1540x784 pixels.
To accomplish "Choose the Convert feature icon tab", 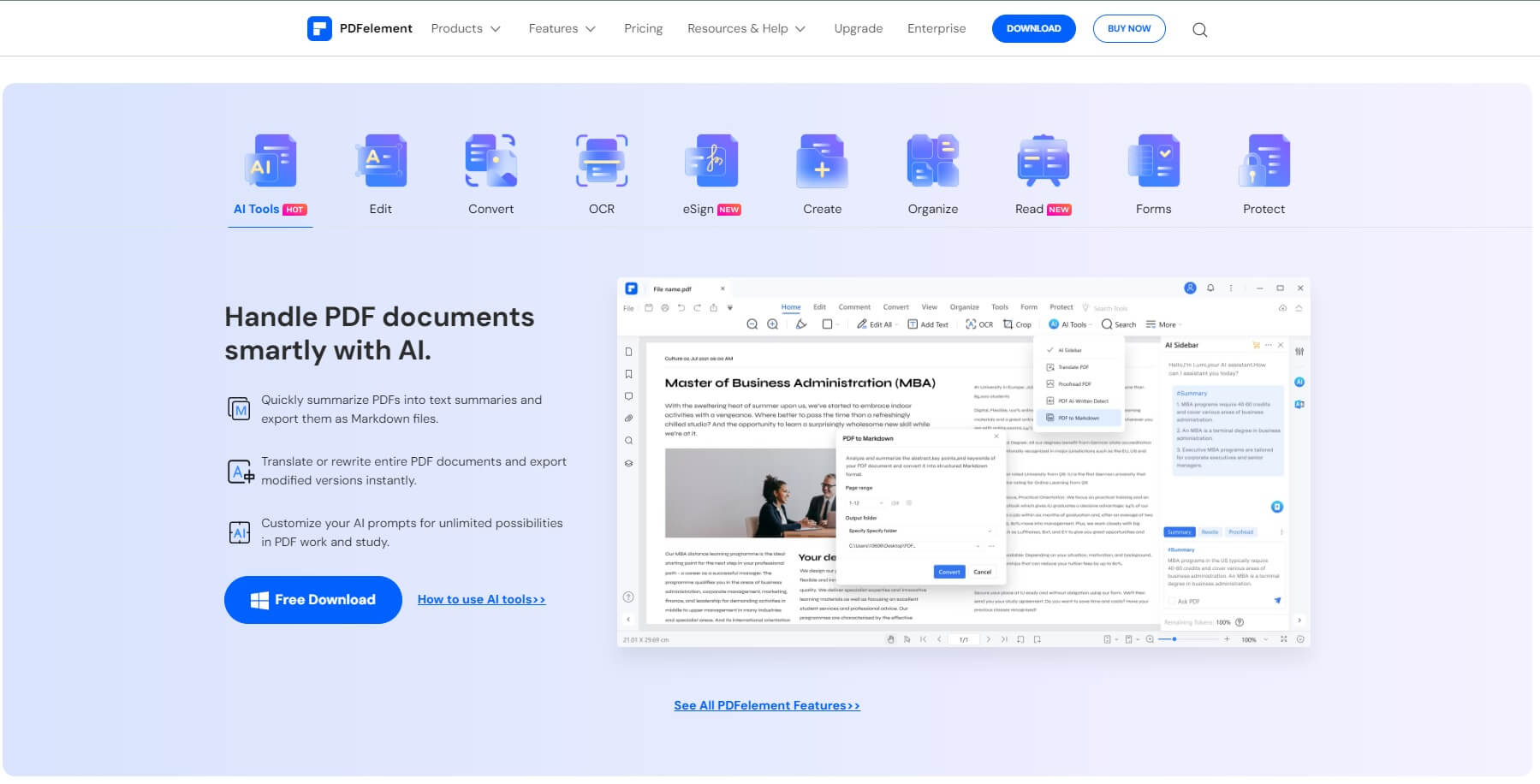I will 491,175.
